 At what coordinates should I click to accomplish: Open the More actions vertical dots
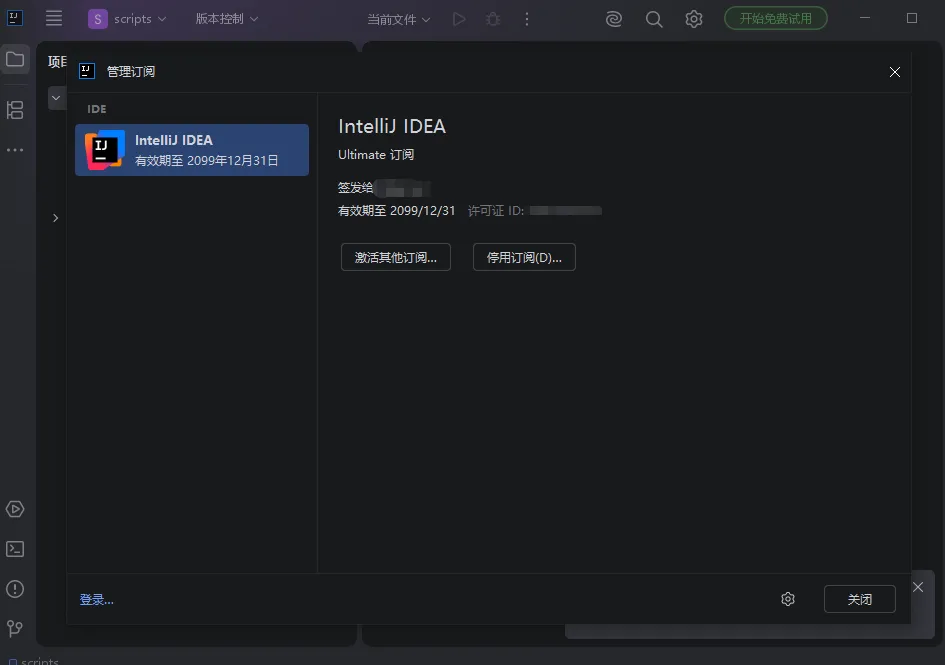pos(527,19)
